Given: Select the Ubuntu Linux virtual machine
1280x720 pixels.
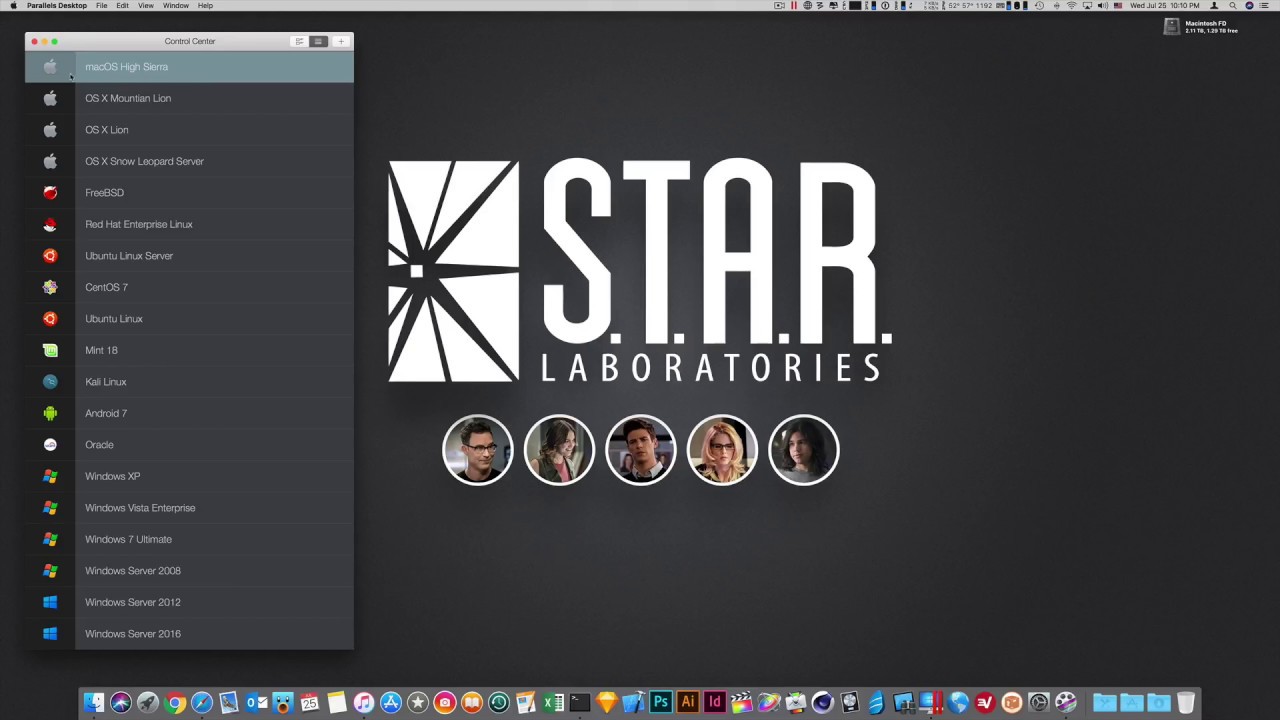Looking at the screenshot, I should [x=189, y=318].
